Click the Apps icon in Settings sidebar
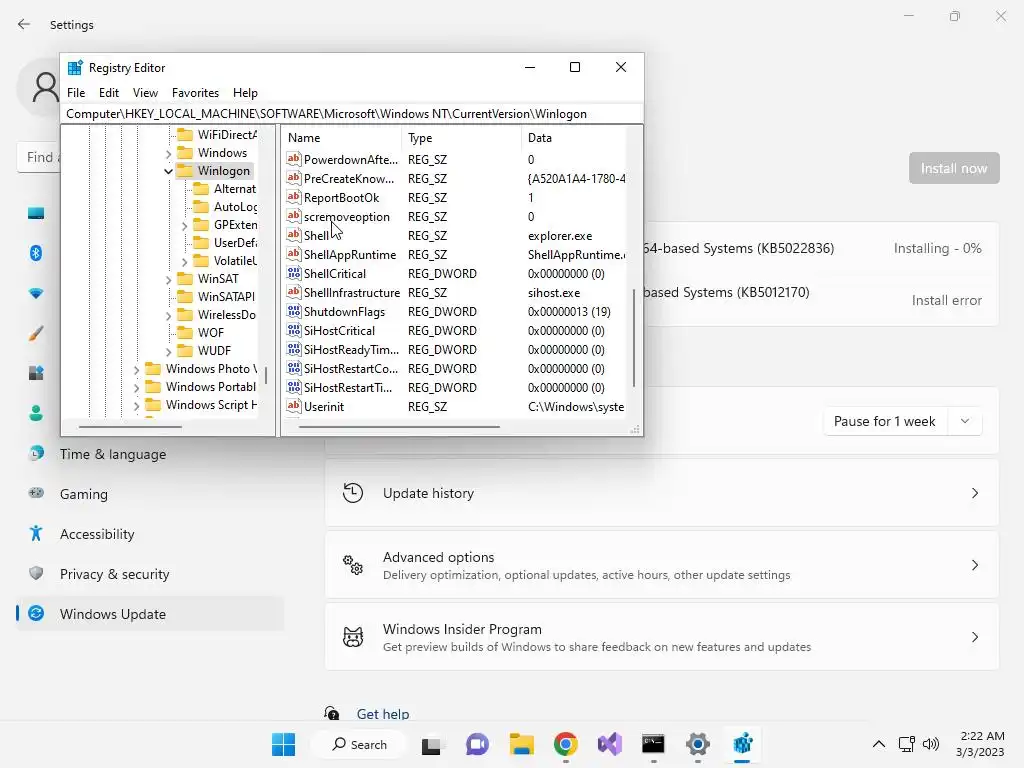Image resolution: width=1024 pixels, height=768 pixels. pyautogui.click(x=36, y=372)
